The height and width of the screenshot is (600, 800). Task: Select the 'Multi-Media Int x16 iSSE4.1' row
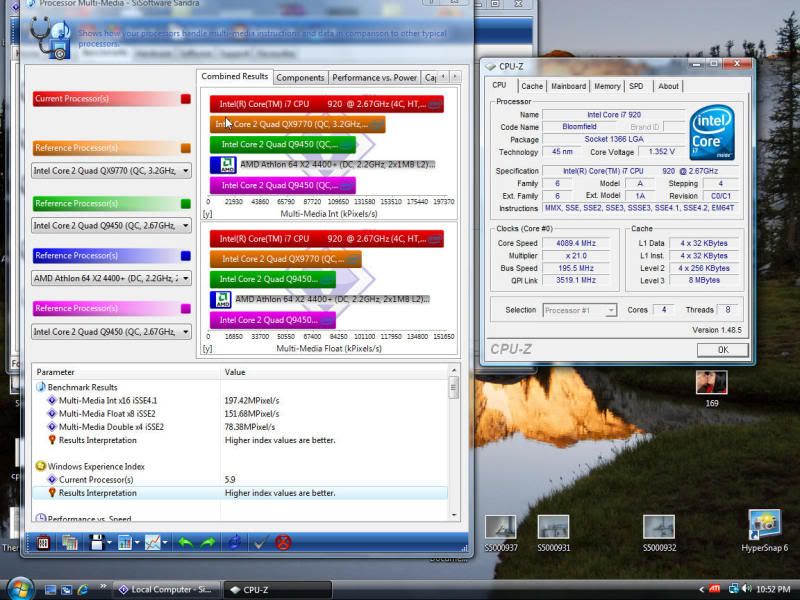240,401
